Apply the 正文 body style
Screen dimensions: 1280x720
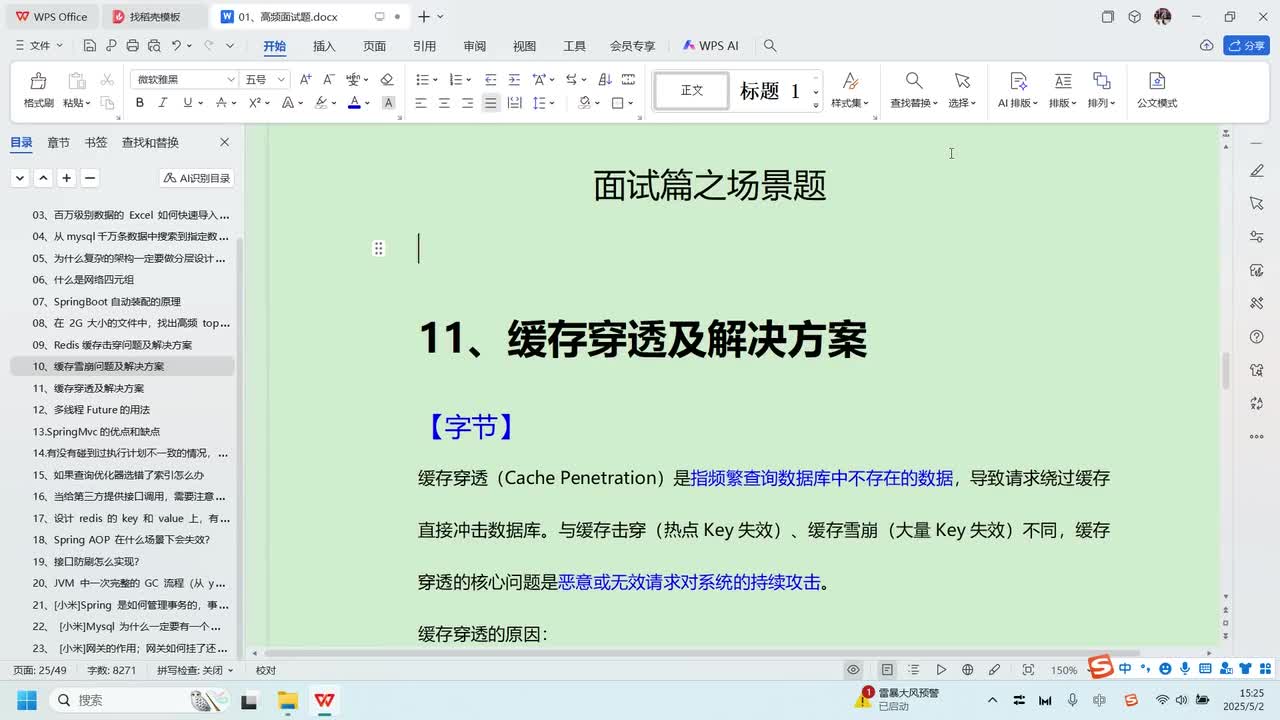coord(692,91)
